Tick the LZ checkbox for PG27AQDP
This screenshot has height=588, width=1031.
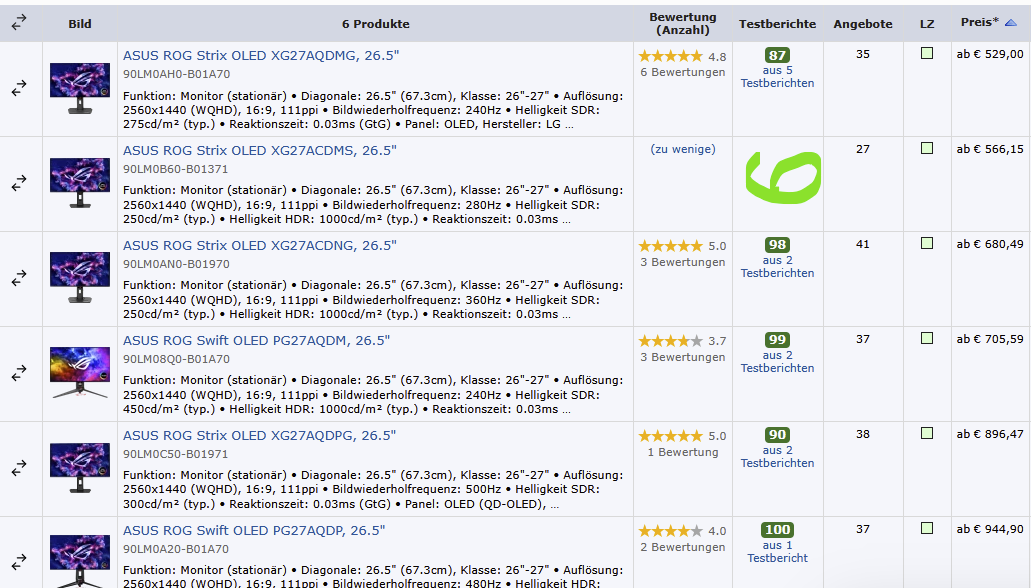coord(927,528)
